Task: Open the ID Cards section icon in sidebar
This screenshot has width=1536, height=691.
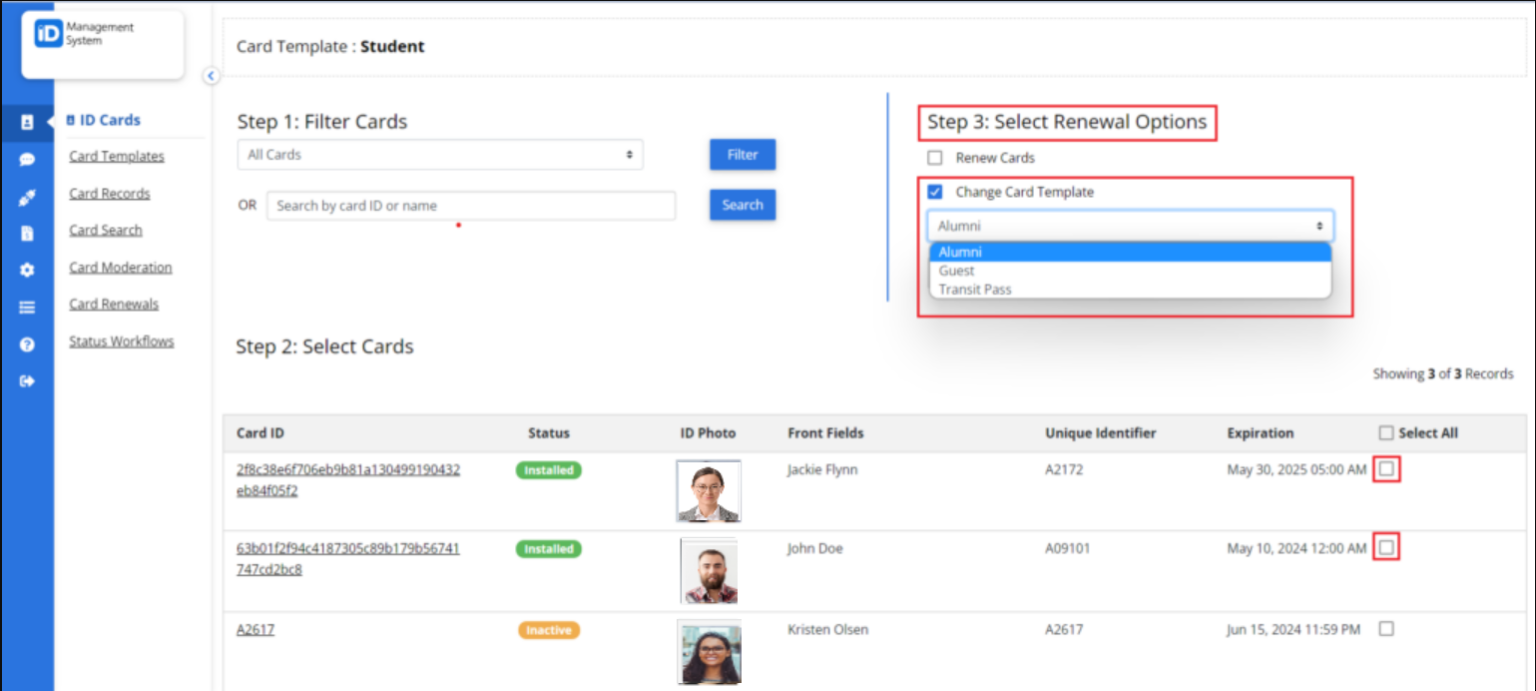Action: 27,123
